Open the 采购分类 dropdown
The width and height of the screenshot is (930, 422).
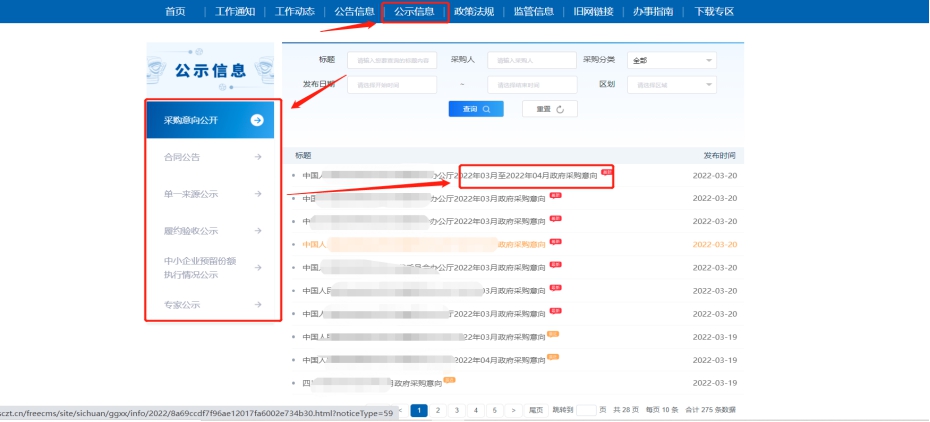coord(671,60)
